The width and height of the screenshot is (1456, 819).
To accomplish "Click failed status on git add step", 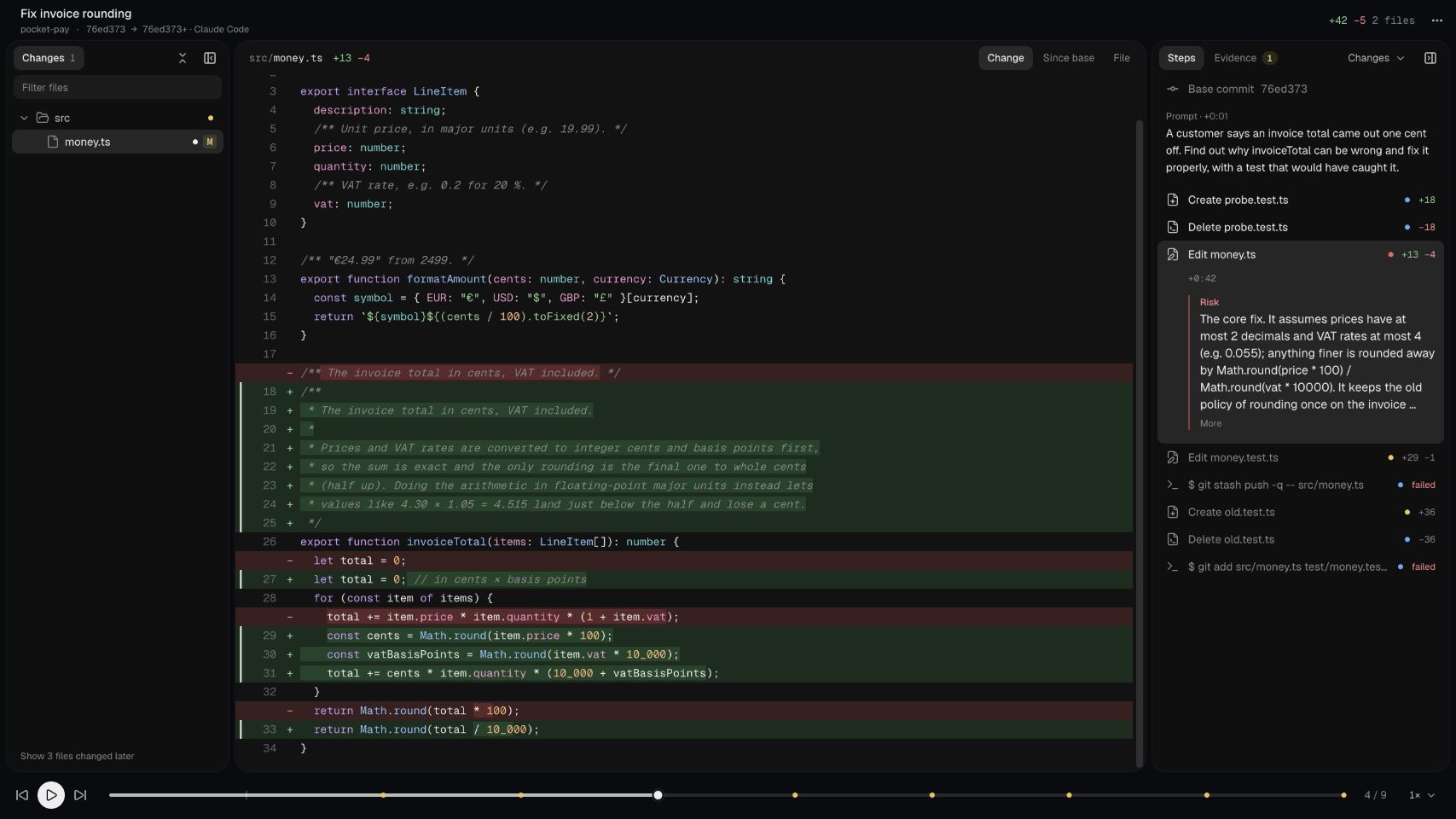I will pos(1423,566).
